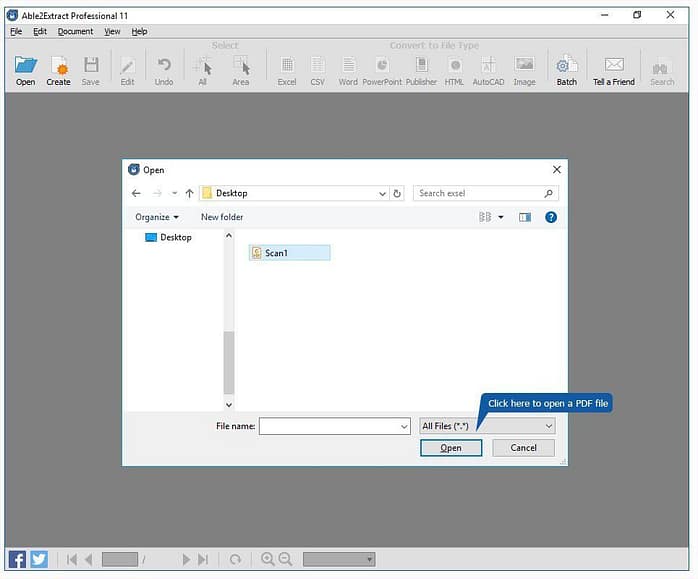Image resolution: width=698 pixels, height=579 pixels.
Task: Click the Open button in dialog
Action: (451, 448)
